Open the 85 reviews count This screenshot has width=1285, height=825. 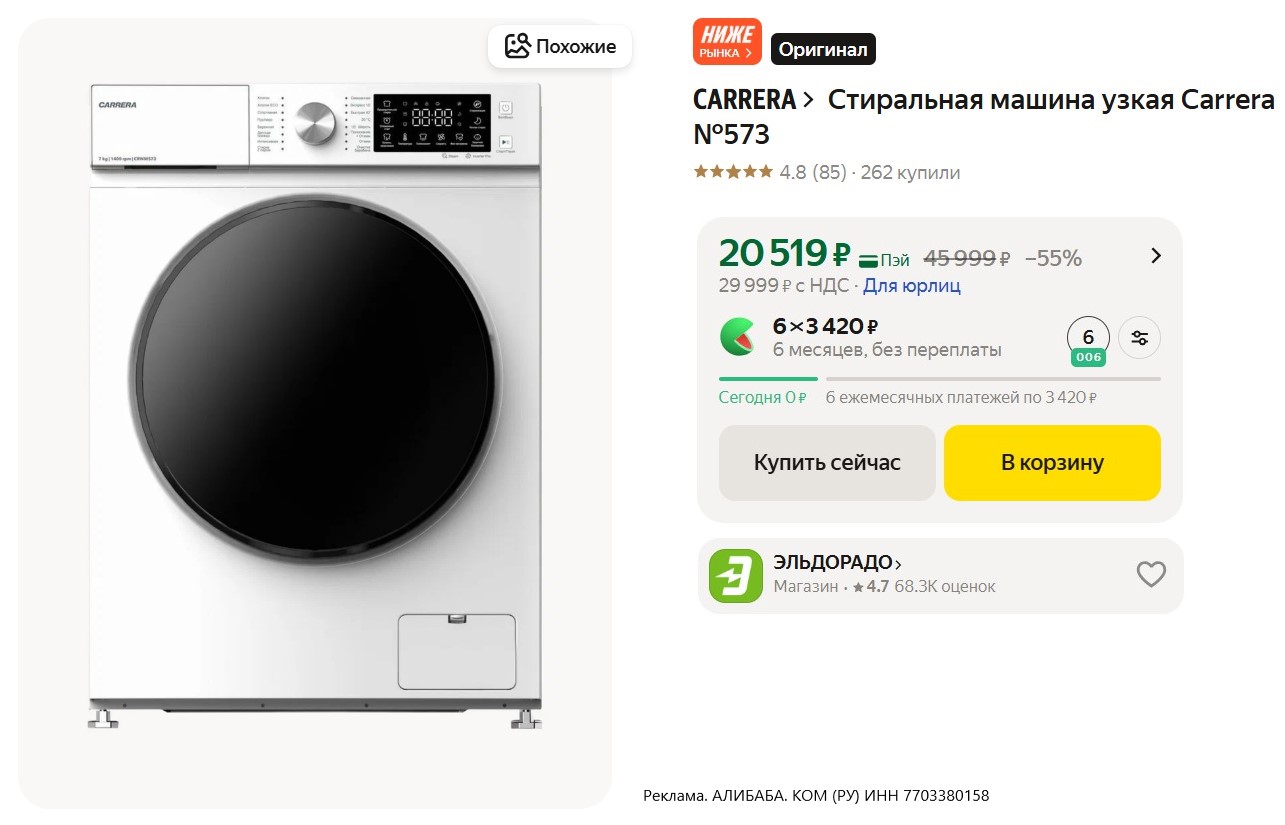pos(828,172)
